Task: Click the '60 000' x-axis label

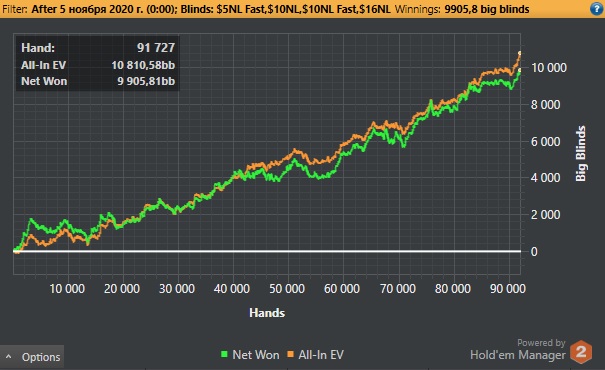Action: pyautogui.click(x=342, y=289)
